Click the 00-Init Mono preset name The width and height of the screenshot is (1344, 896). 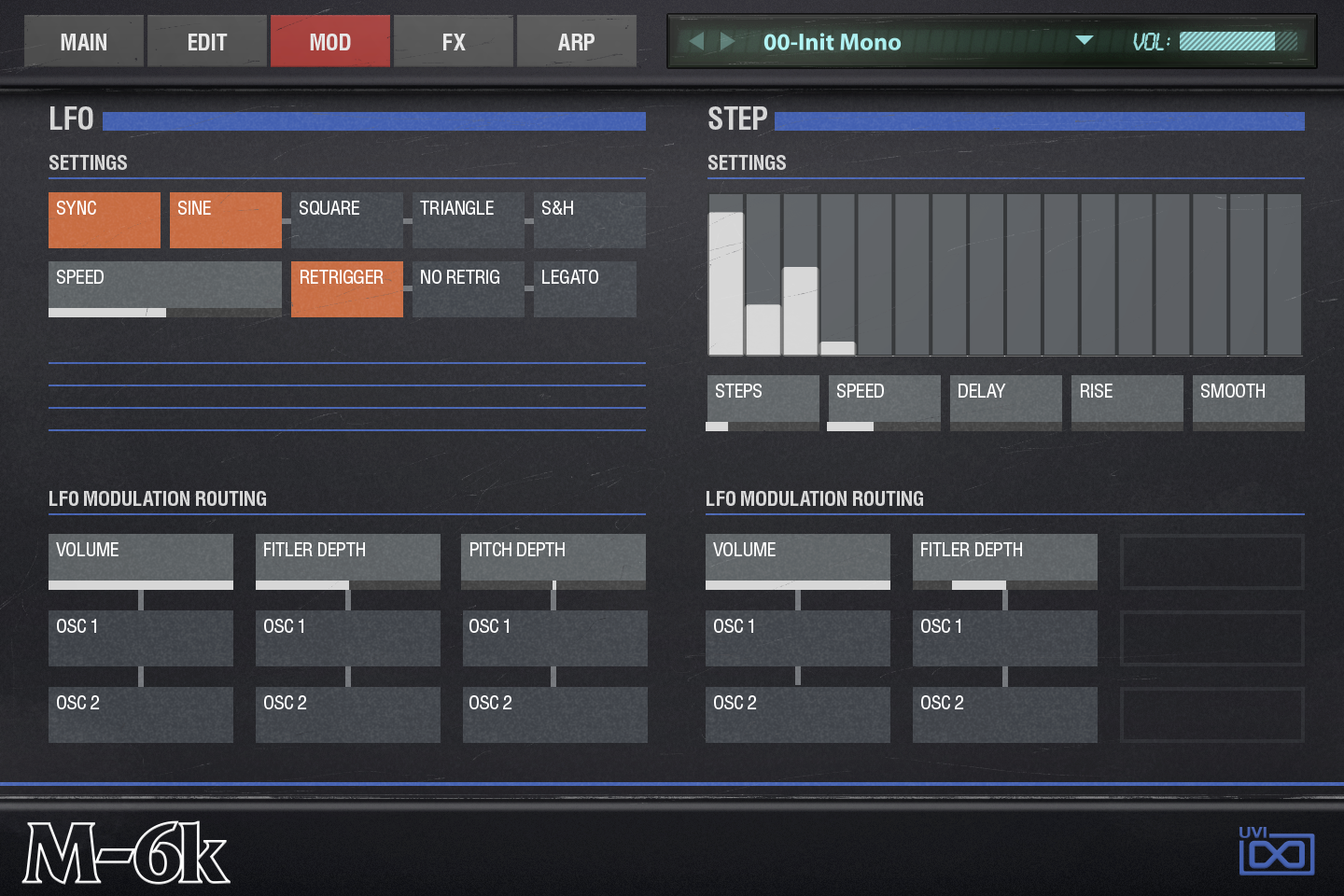click(833, 42)
